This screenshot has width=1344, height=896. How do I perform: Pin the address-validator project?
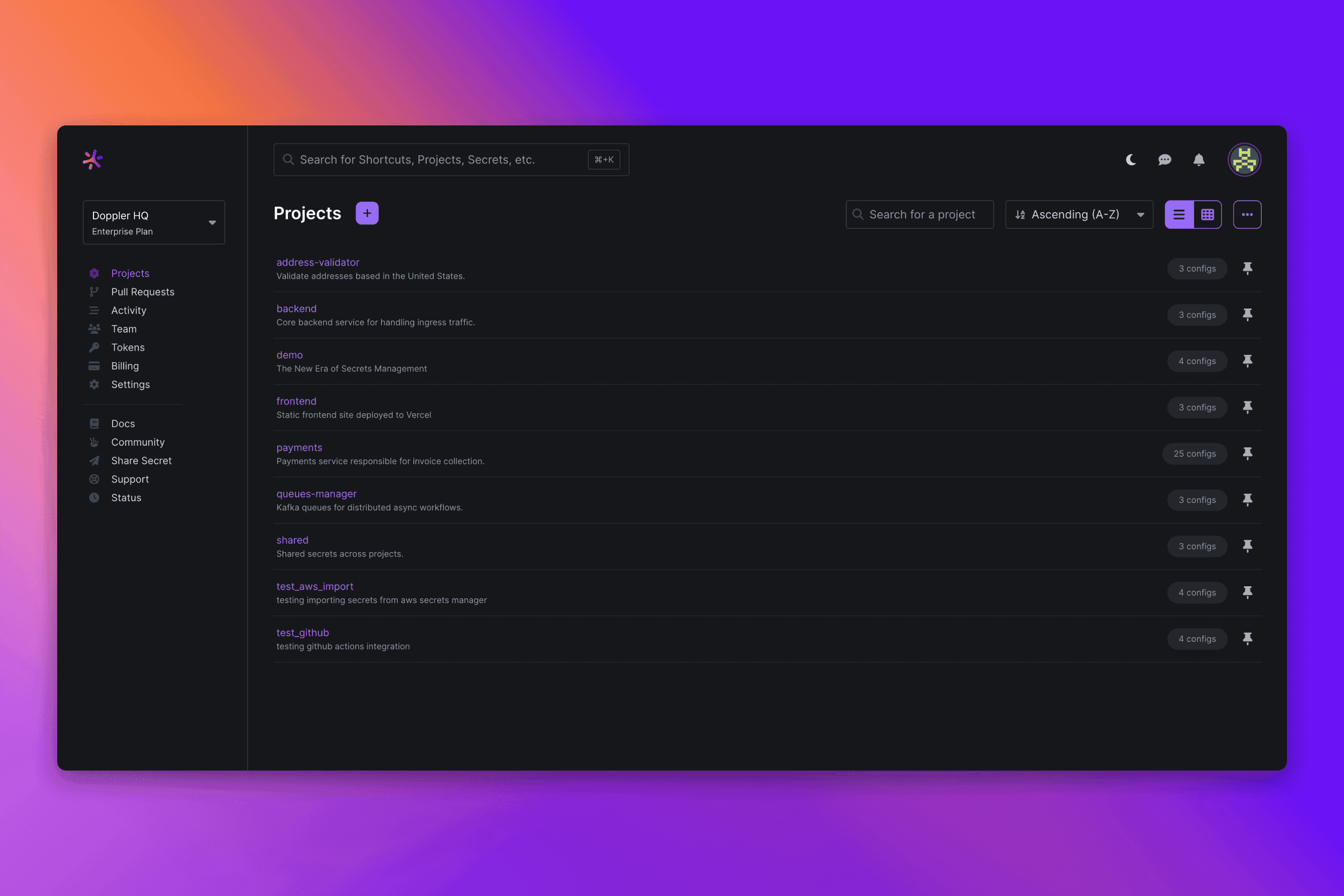pos(1248,269)
